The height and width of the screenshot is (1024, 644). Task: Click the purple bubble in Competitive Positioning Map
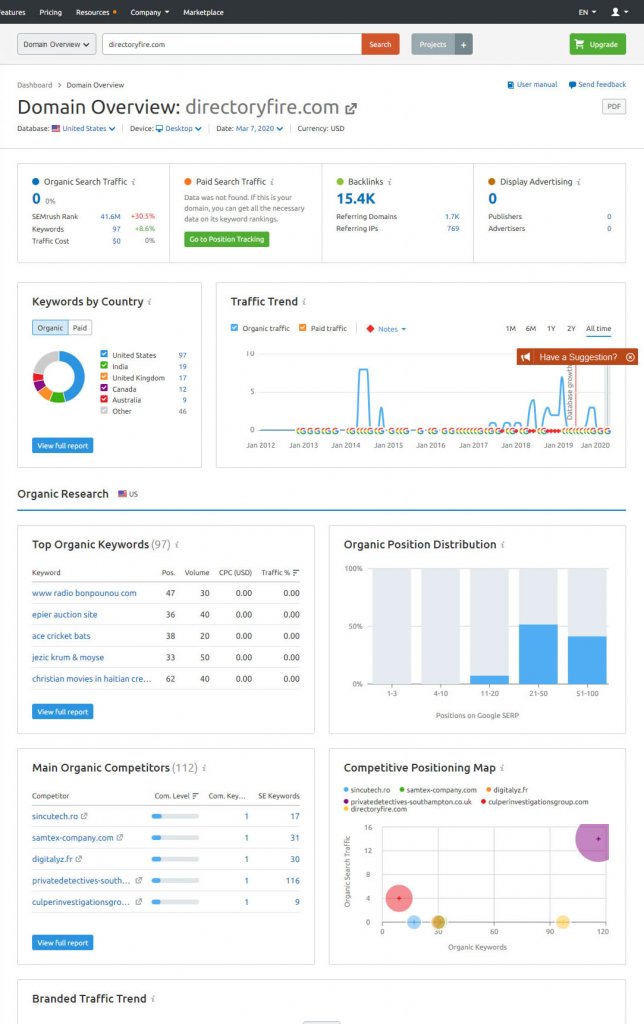(593, 842)
